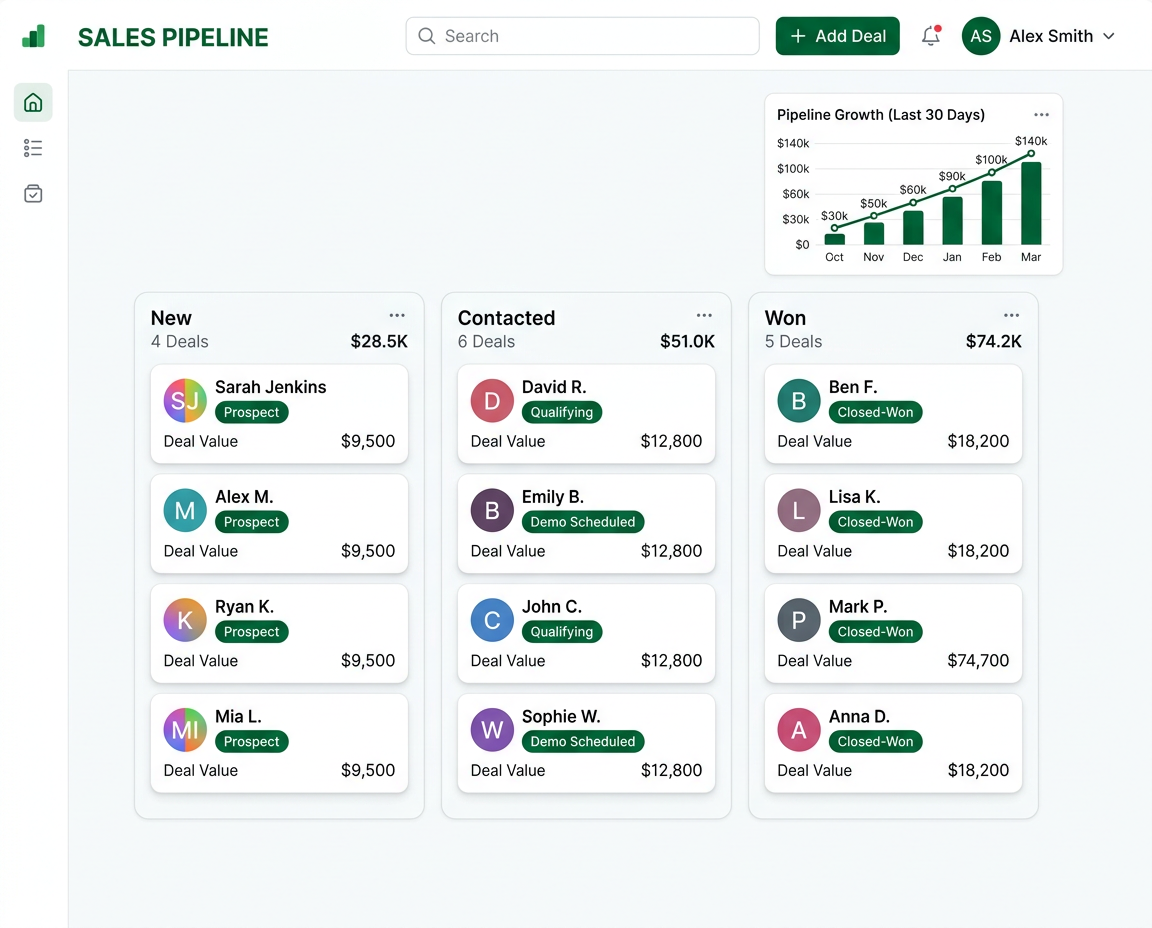Open the Ryan K. deal name
The height and width of the screenshot is (928, 1152).
[x=244, y=607]
